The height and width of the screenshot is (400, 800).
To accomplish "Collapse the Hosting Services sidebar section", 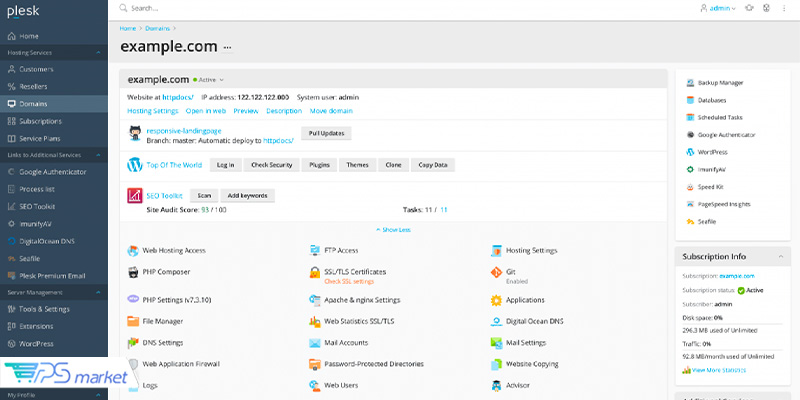I will tap(98, 53).
